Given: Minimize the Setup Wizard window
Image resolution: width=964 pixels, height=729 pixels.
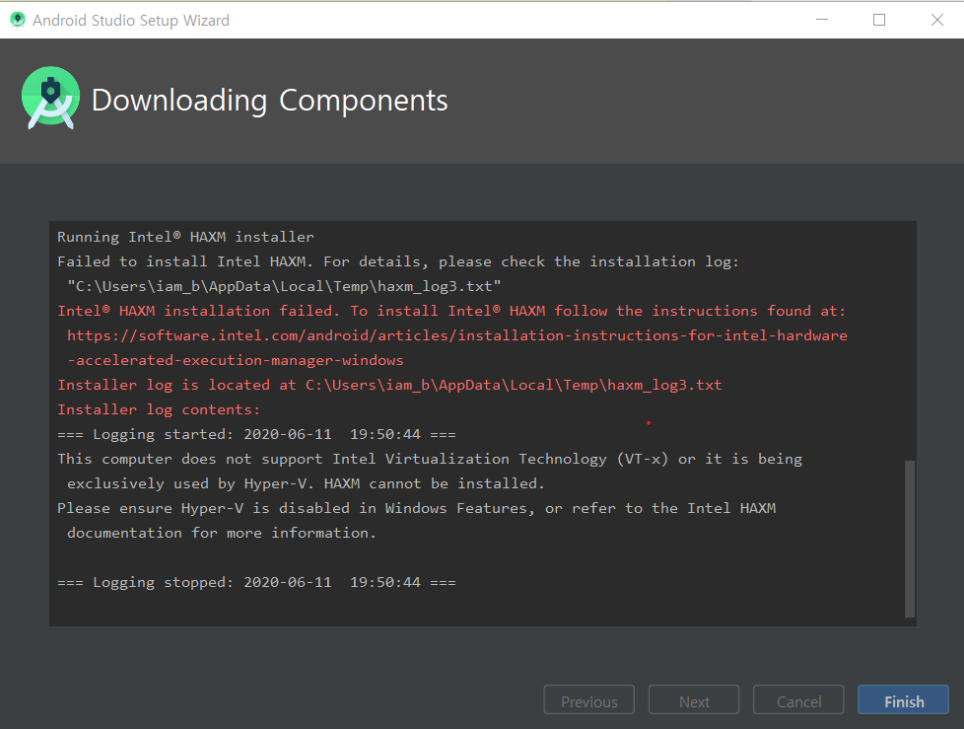Looking at the screenshot, I should click(822, 20).
